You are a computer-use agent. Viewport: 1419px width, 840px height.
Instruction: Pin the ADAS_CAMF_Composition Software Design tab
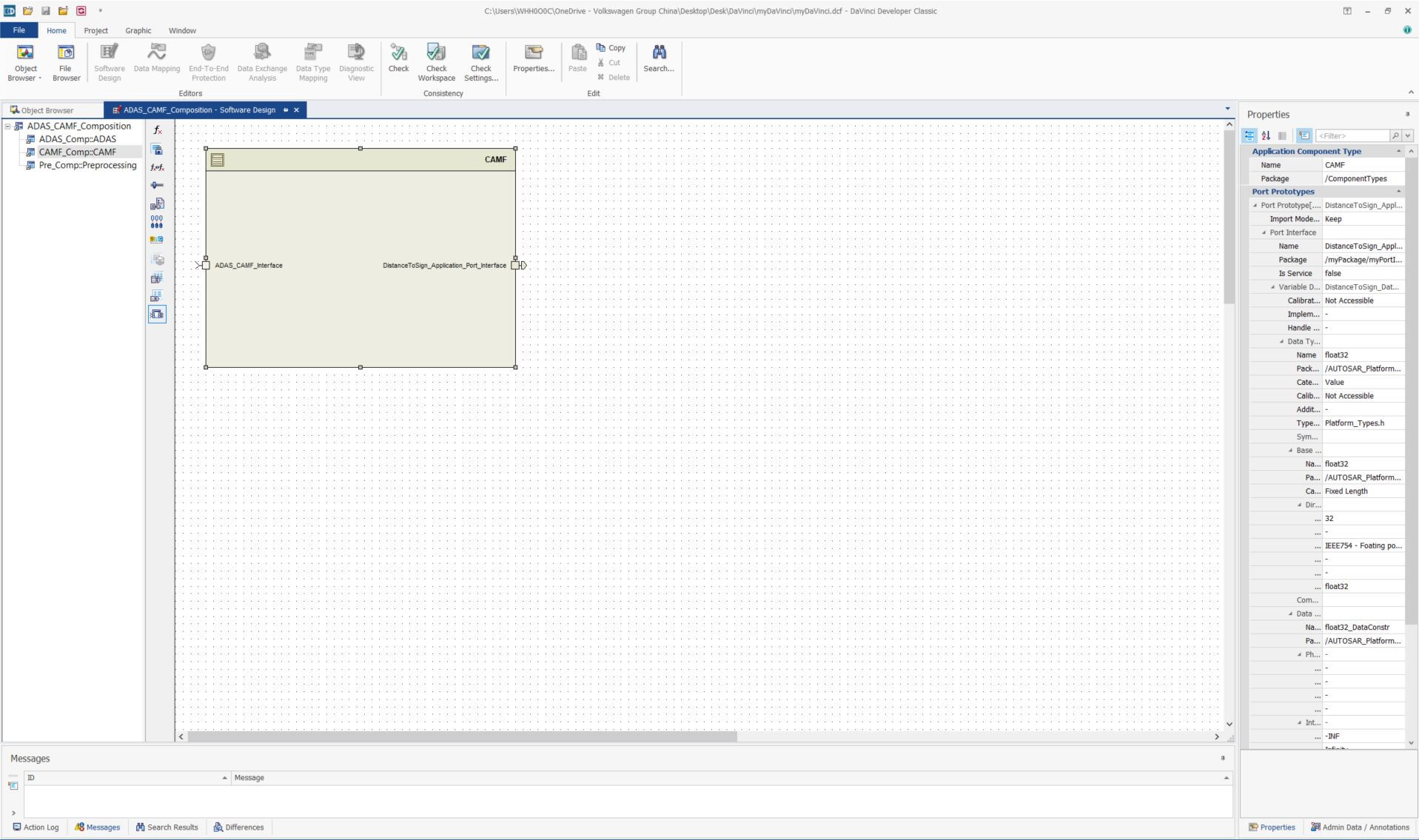286,110
